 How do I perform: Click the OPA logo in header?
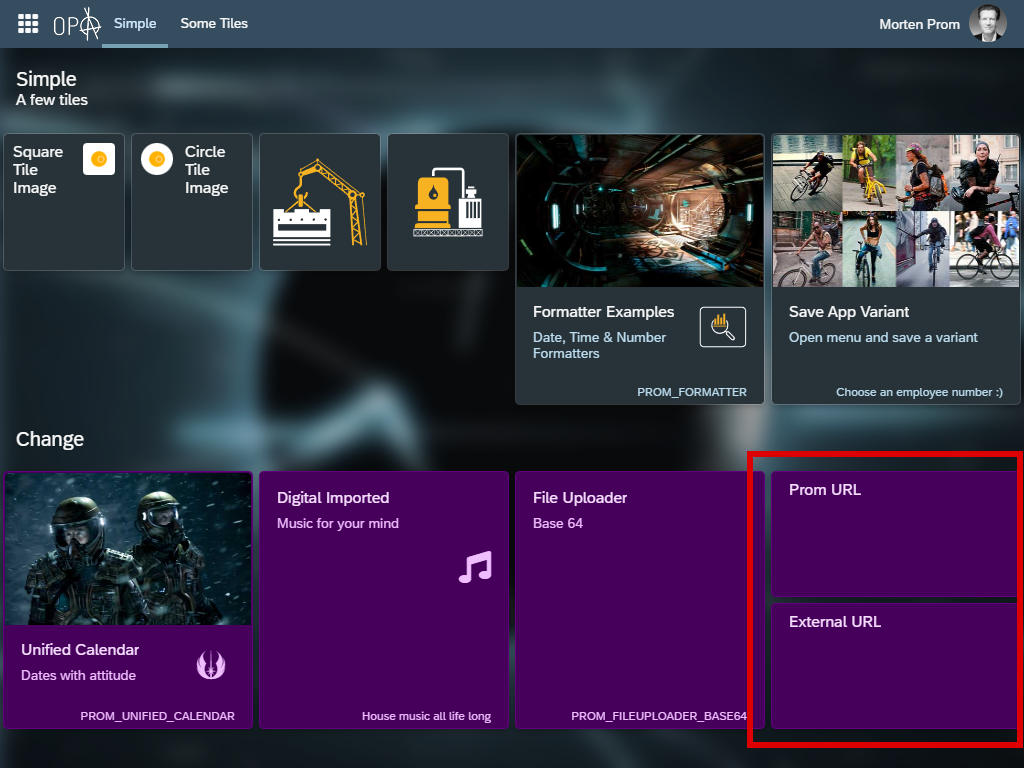pyautogui.click(x=77, y=24)
